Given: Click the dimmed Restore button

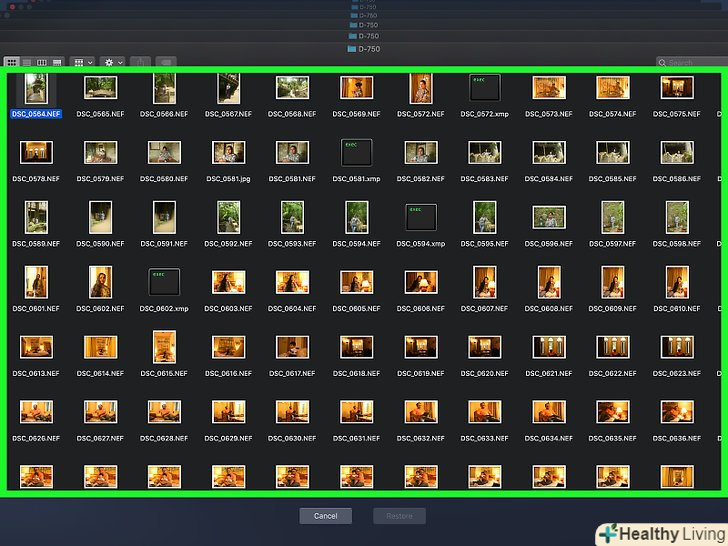Looking at the screenshot, I should point(399,516).
